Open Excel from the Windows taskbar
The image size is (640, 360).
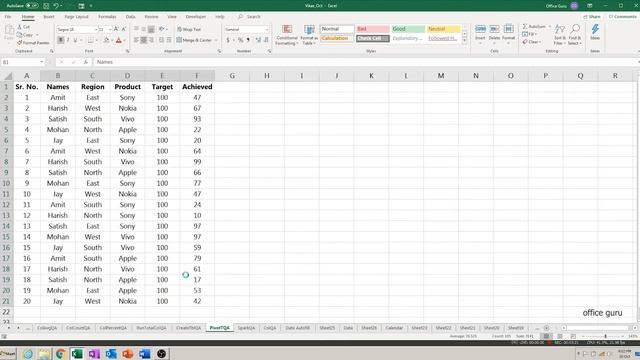click(77, 353)
